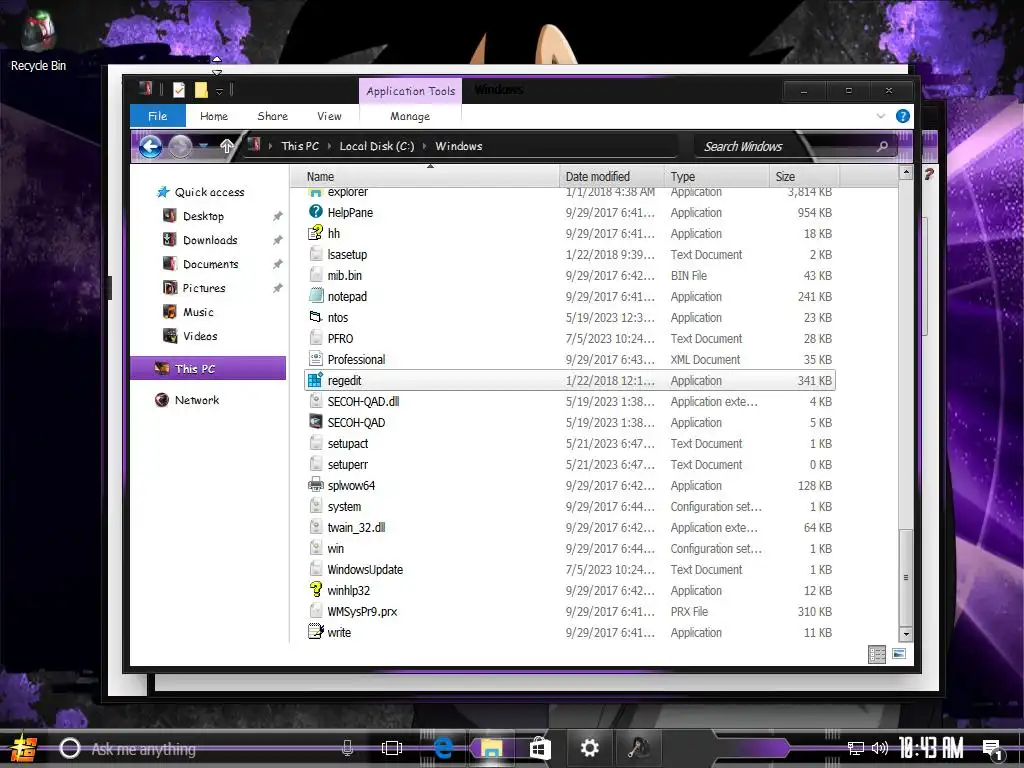Open Music in navigation pane
1024x768 pixels.
tap(188, 312)
